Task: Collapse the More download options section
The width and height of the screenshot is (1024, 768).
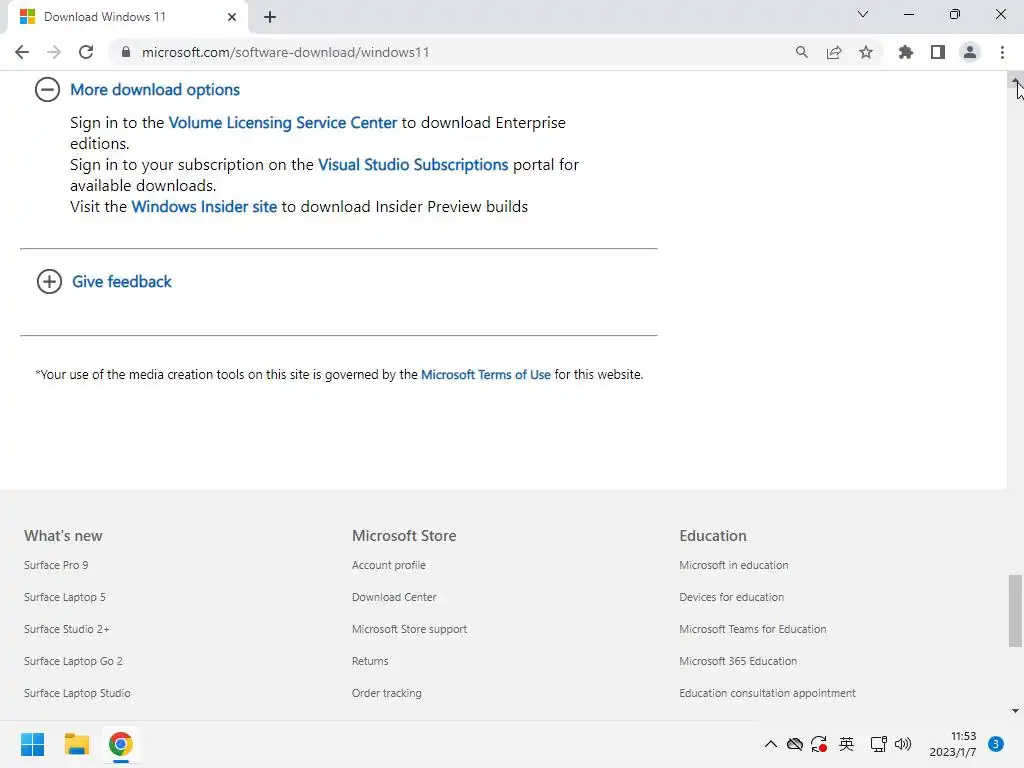Action: click(x=48, y=89)
